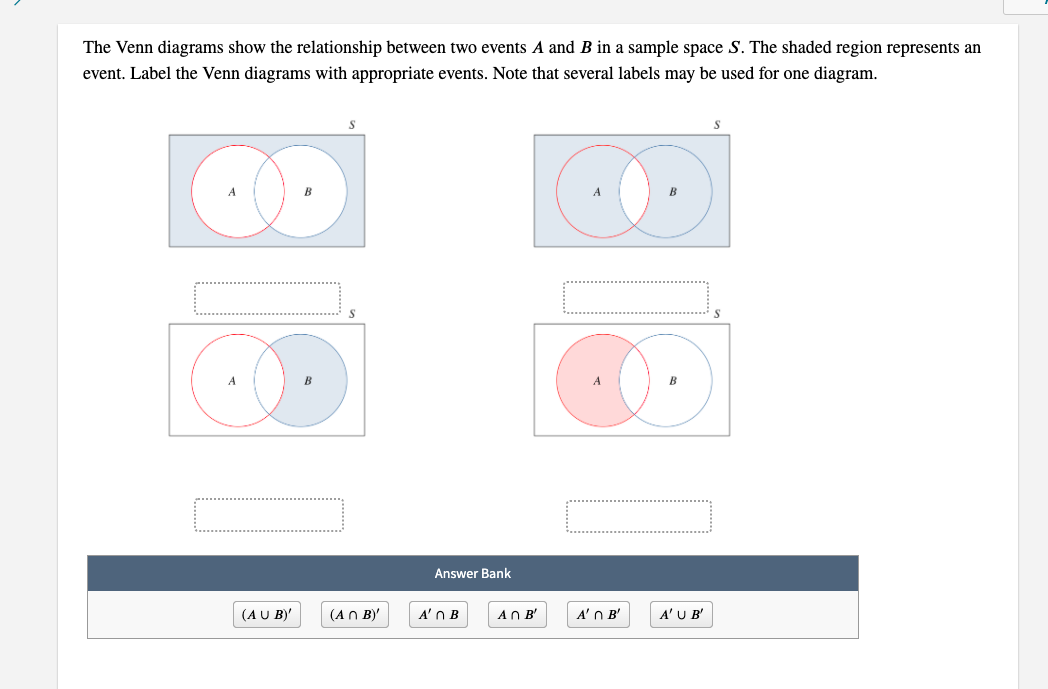Click the answer box under the bottom-right Venn diagram
Viewport: 1048px width, 689px height.
click(639, 515)
